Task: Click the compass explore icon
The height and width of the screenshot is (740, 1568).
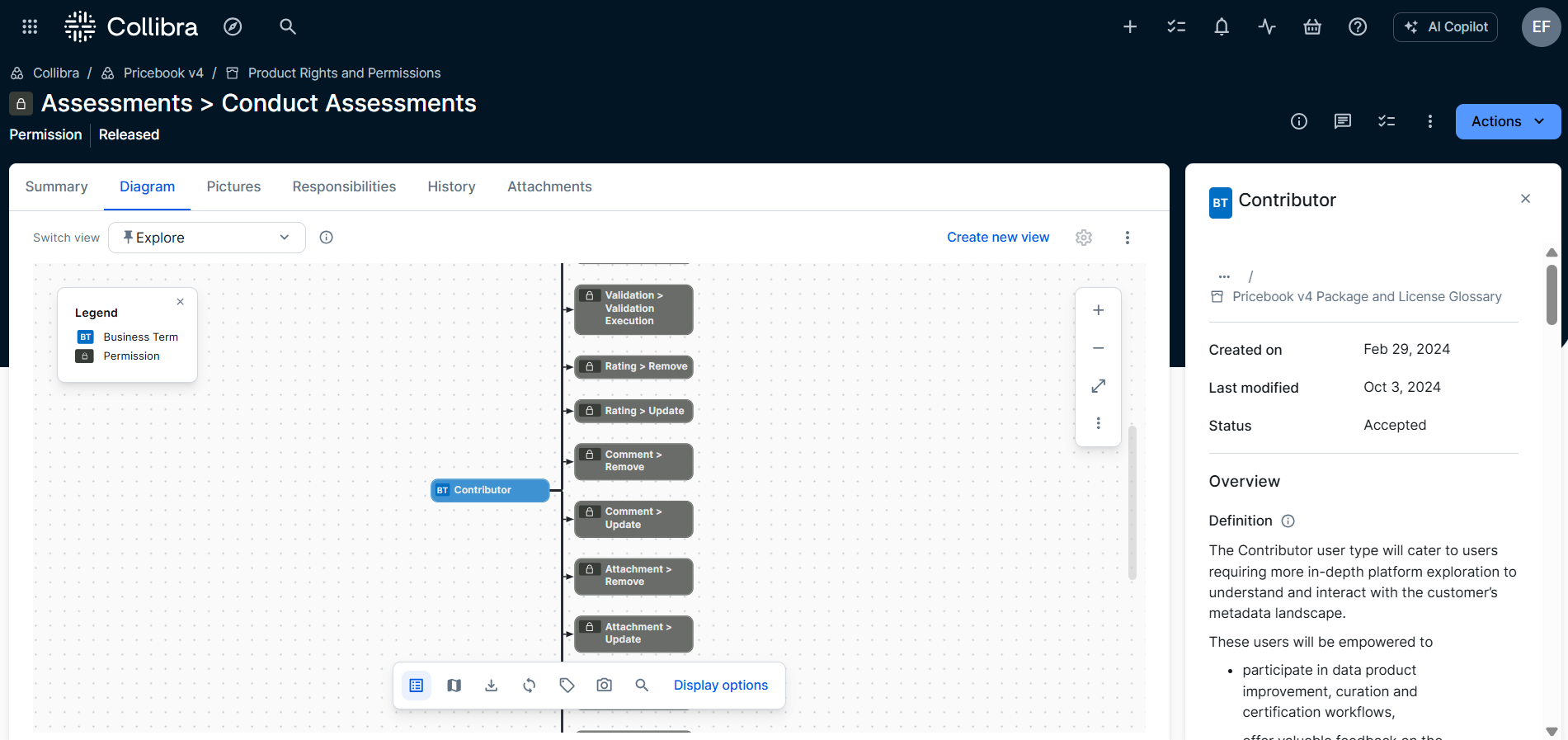Action: 233,26
